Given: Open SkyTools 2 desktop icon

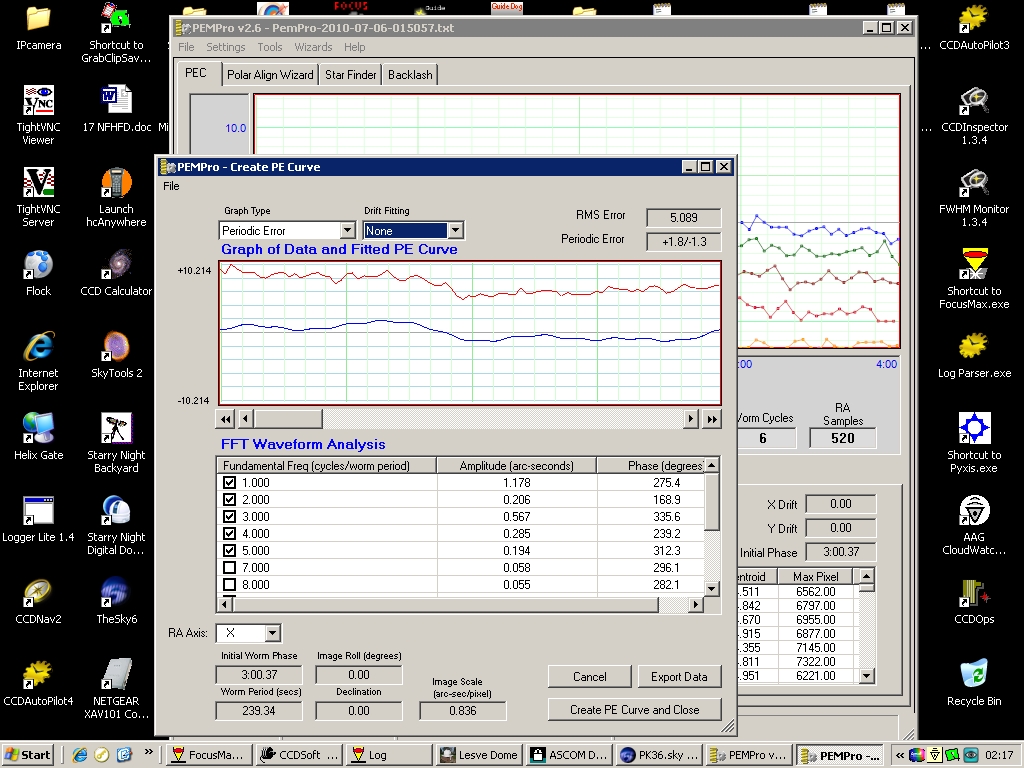Looking at the screenshot, I should tap(116, 355).
